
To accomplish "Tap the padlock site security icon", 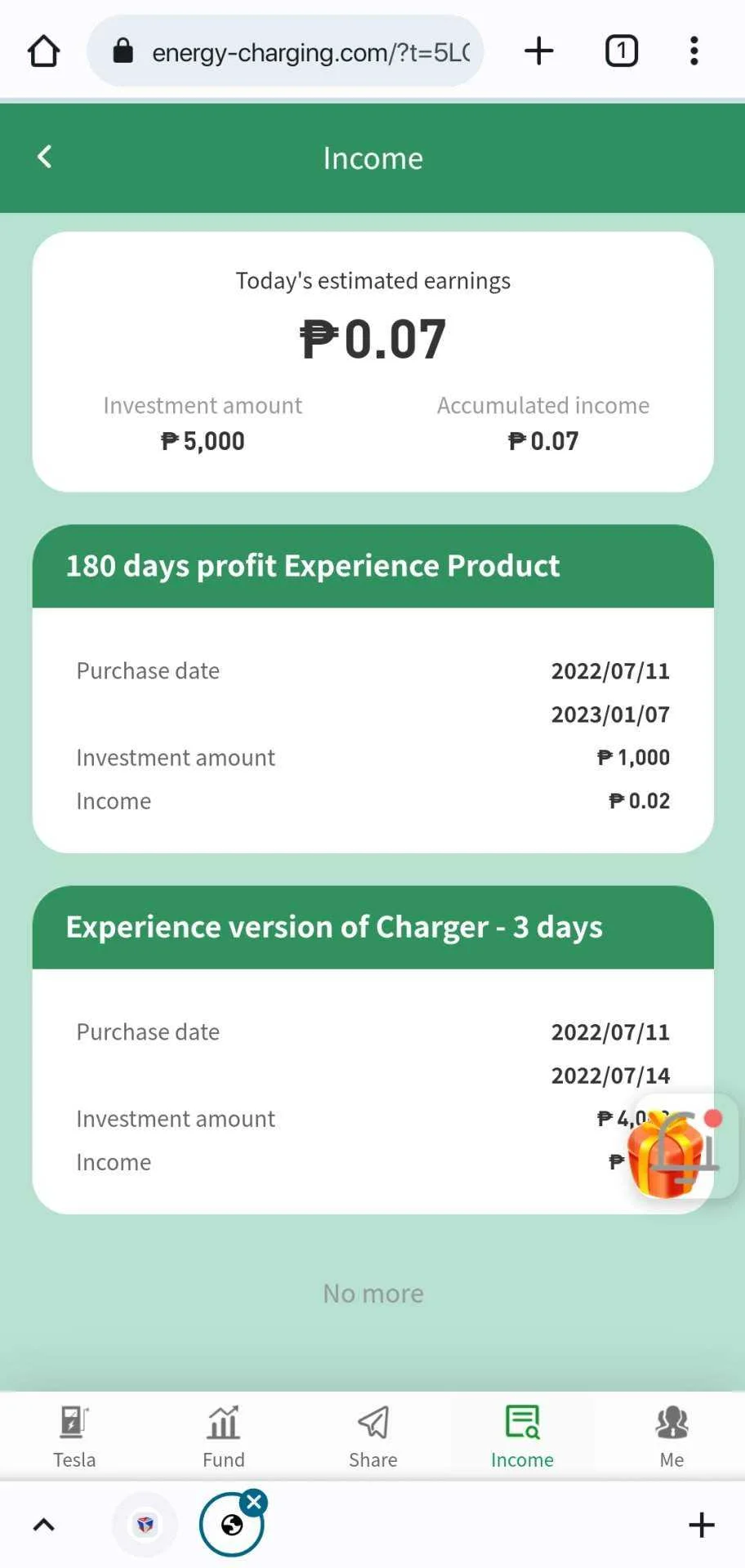I will pos(123,51).
